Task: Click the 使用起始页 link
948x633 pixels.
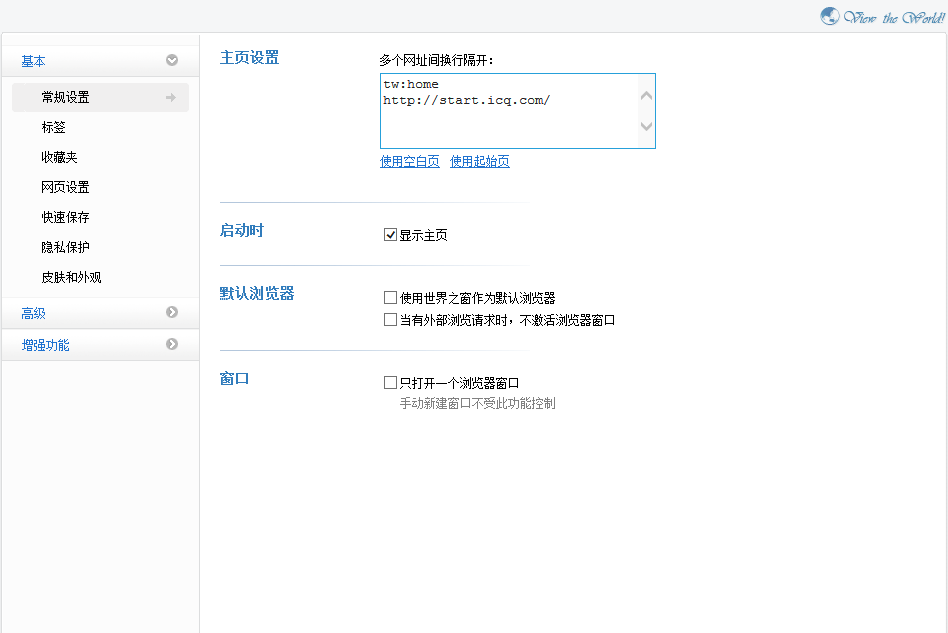Action: [x=479, y=161]
